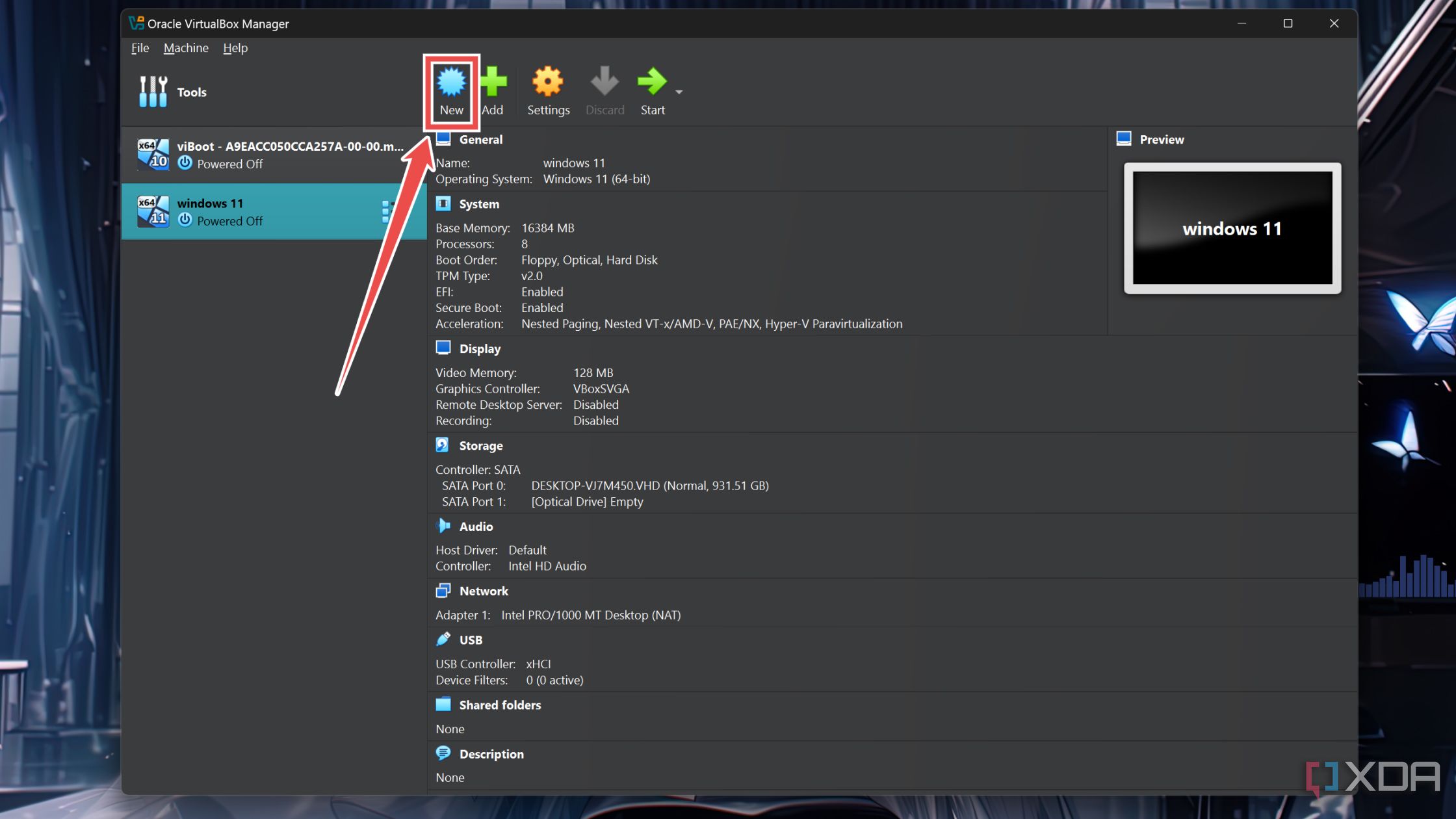1456x819 pixels.
Task: Select the windows 11 VM entry
Action: [259, 211]
